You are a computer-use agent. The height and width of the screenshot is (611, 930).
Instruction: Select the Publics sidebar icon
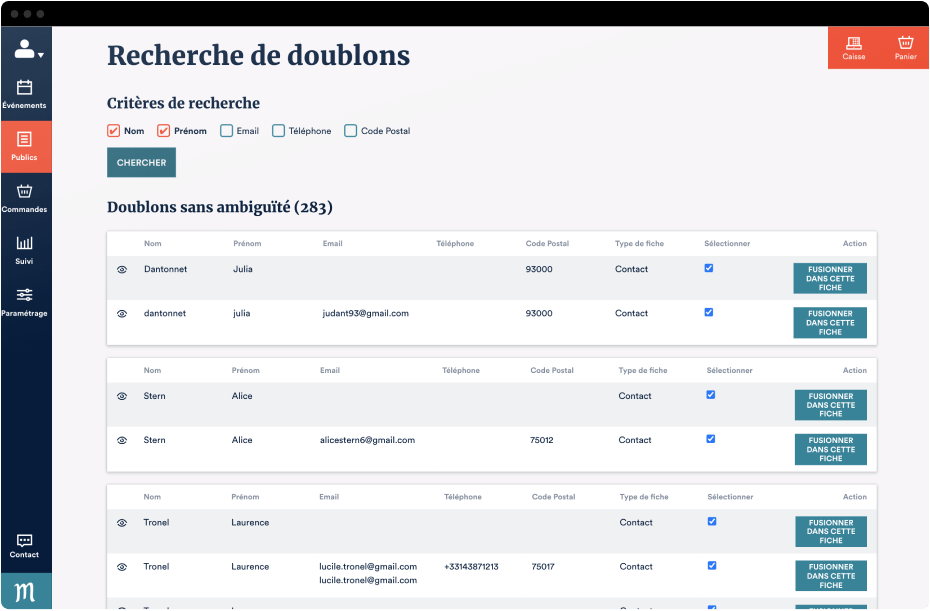[25, 146]
